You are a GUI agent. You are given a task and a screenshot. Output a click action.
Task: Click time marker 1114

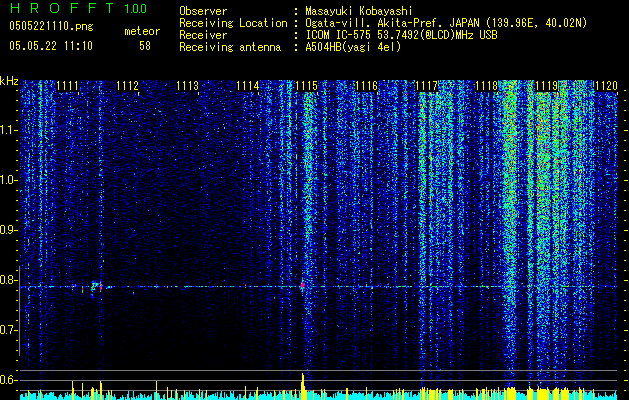248,86
